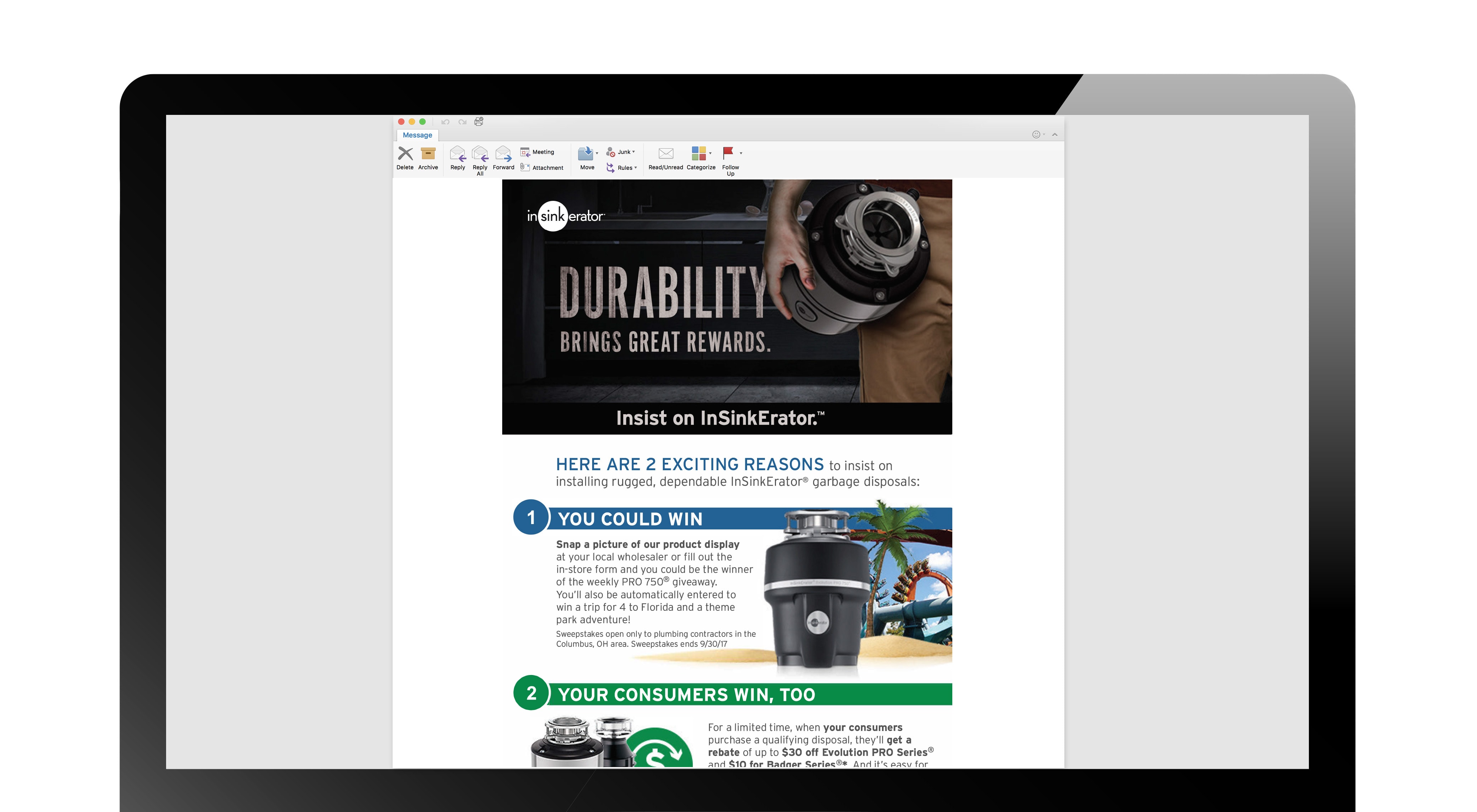Click 'BRINGS GREAT REWARDS.' text

point(665,342)
